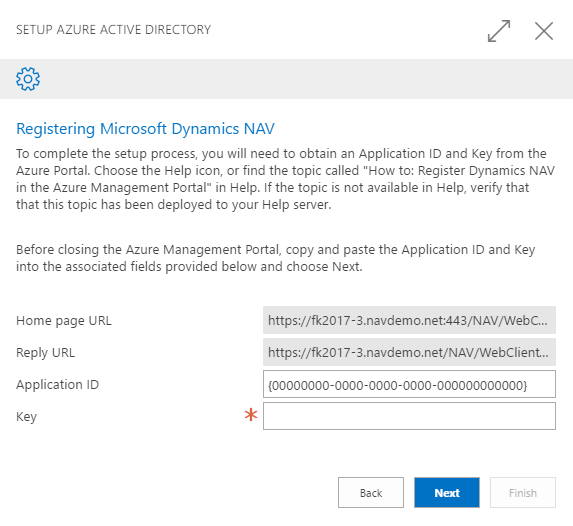This screenshot has width=573, height=526.
Task: Click the Setup Azure Active Directory title
Action: tap(114, 30)
